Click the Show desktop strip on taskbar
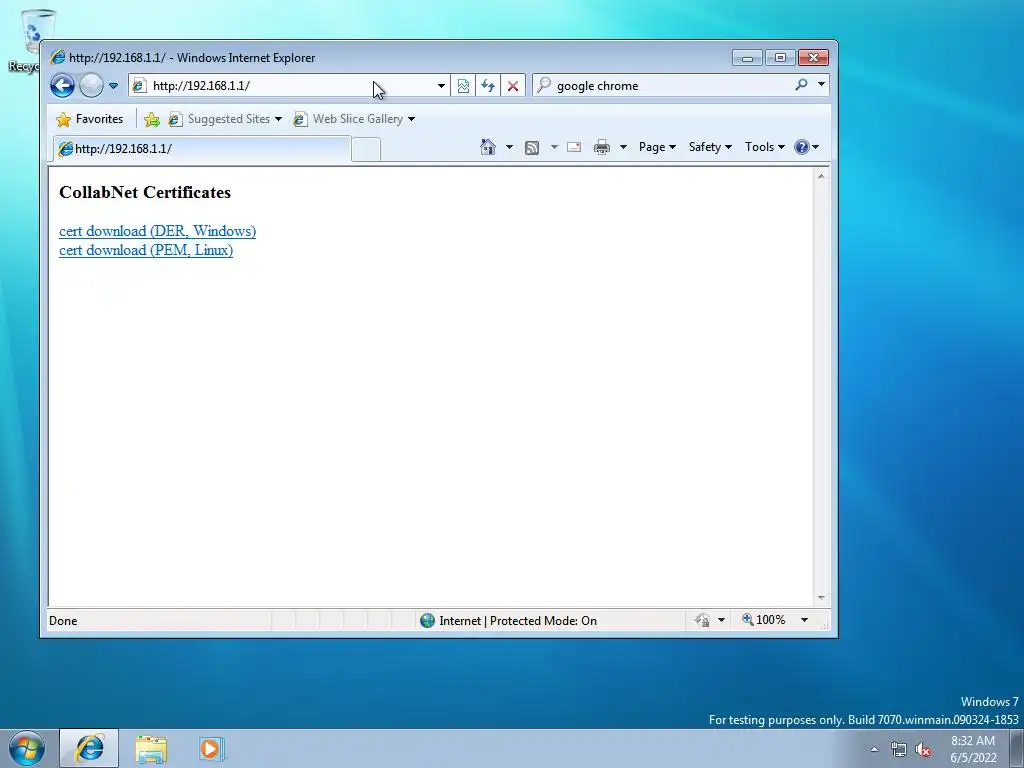Screen dimensions: 1024x768 (1017, 748)
